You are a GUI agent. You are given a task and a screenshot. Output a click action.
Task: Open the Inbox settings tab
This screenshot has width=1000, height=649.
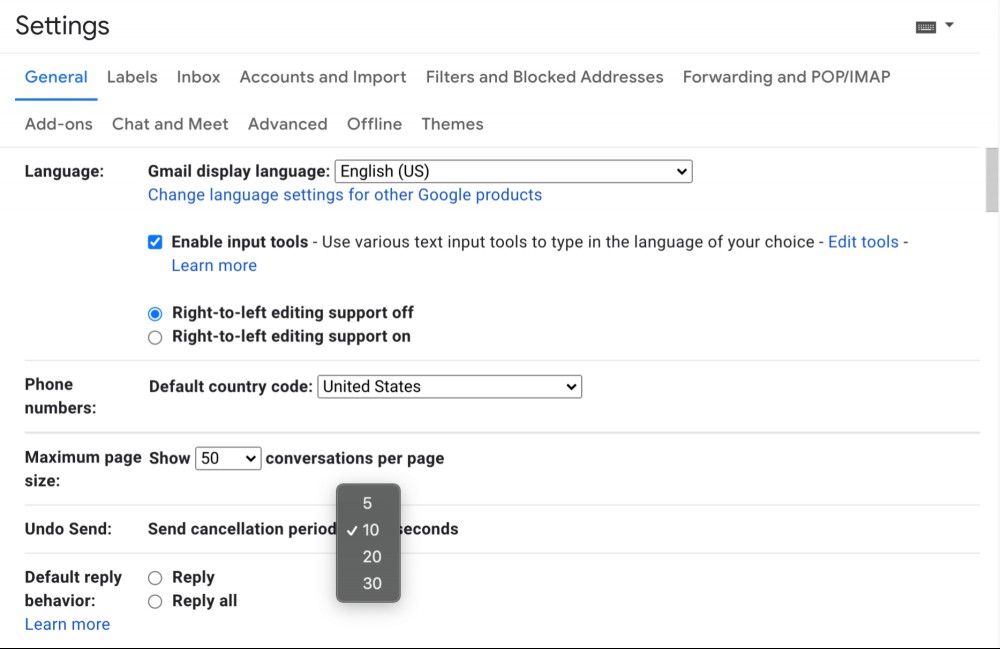198,77
